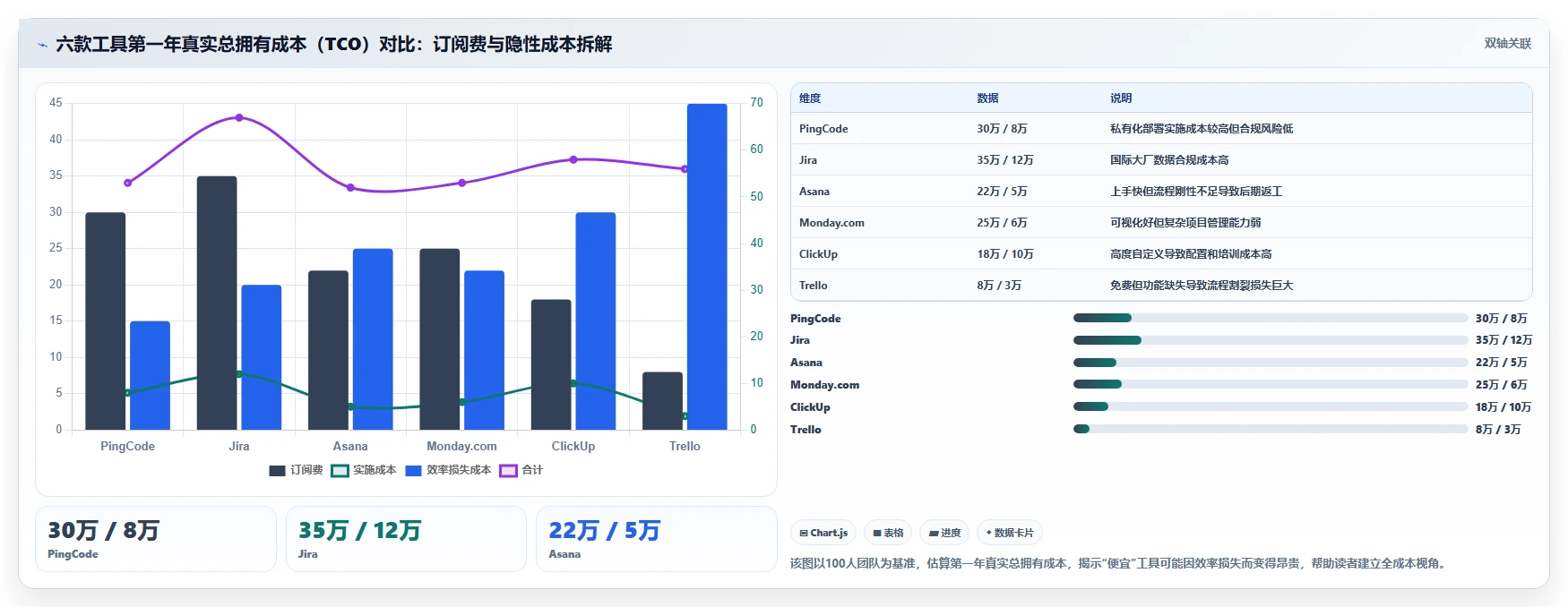The height and width of the screenshot is (607, 1568).
Task: Click the 表格 tag
Action: 888,533
